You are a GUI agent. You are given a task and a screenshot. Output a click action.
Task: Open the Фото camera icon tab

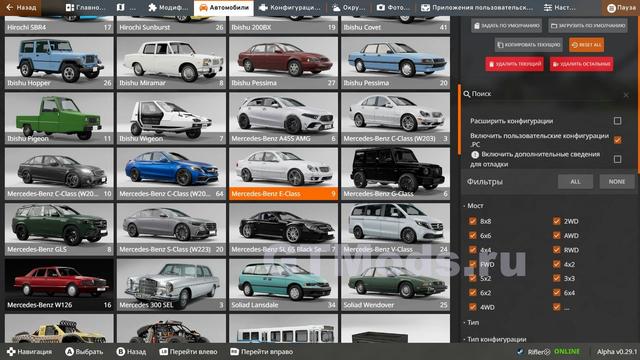pos(380,7)
